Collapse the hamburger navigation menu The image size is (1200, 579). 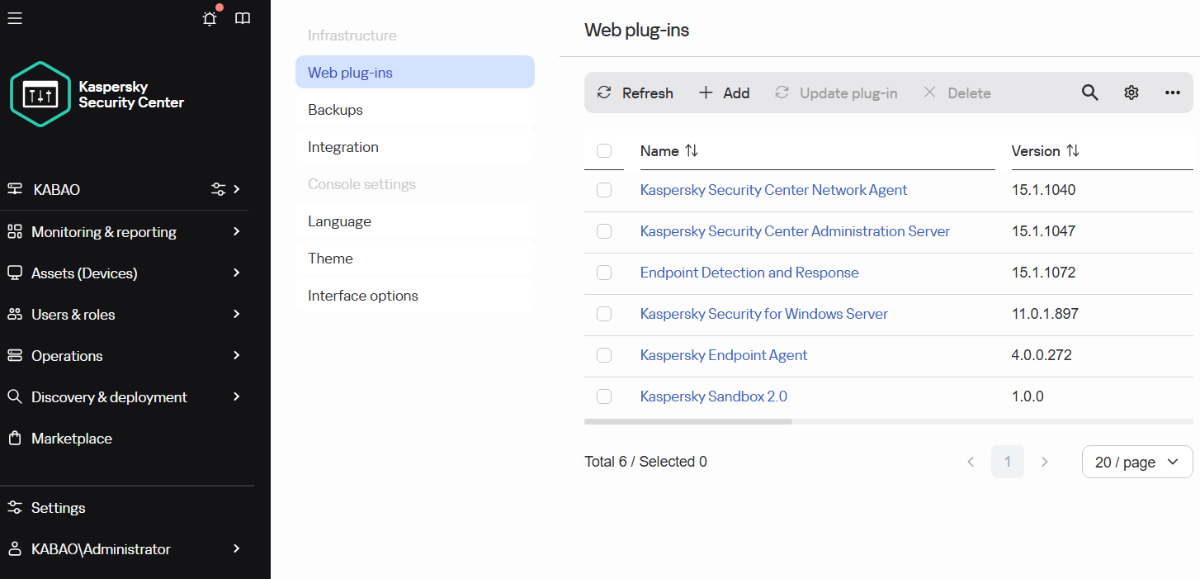(x=15, y=18)
